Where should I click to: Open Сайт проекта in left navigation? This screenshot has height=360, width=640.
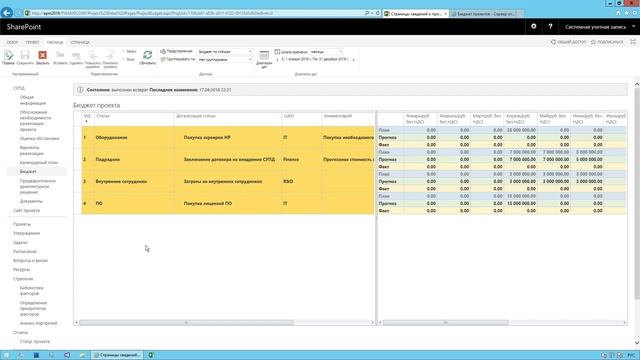[27, 211]
